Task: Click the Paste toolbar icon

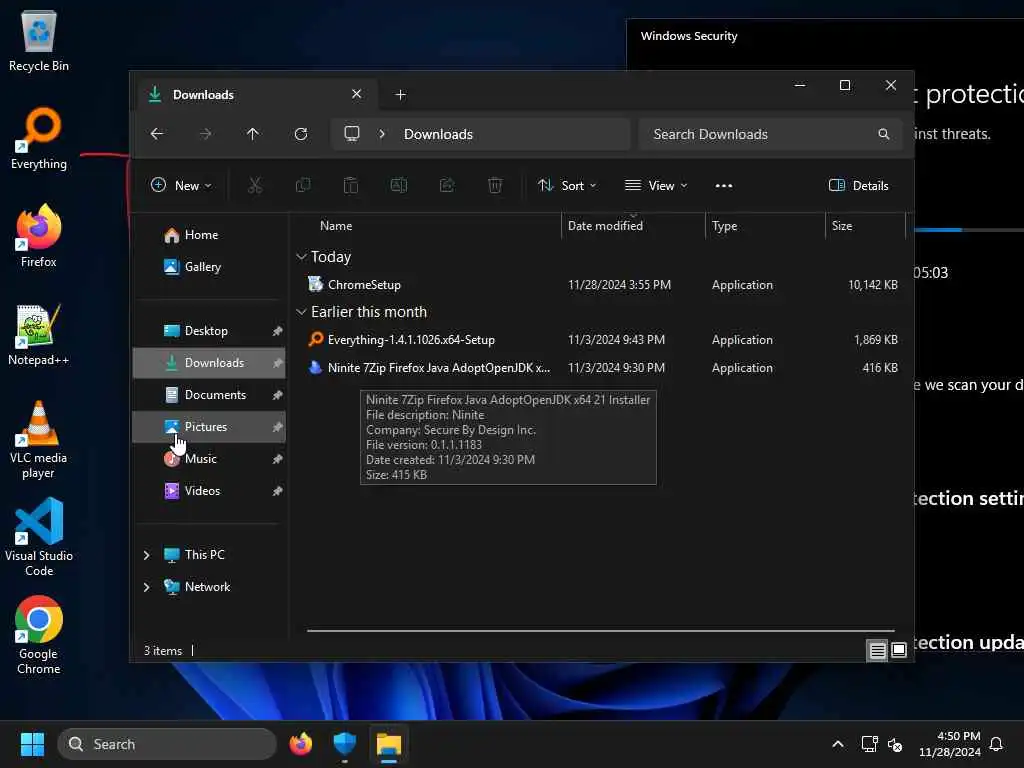Action: (x=351, y=185)
